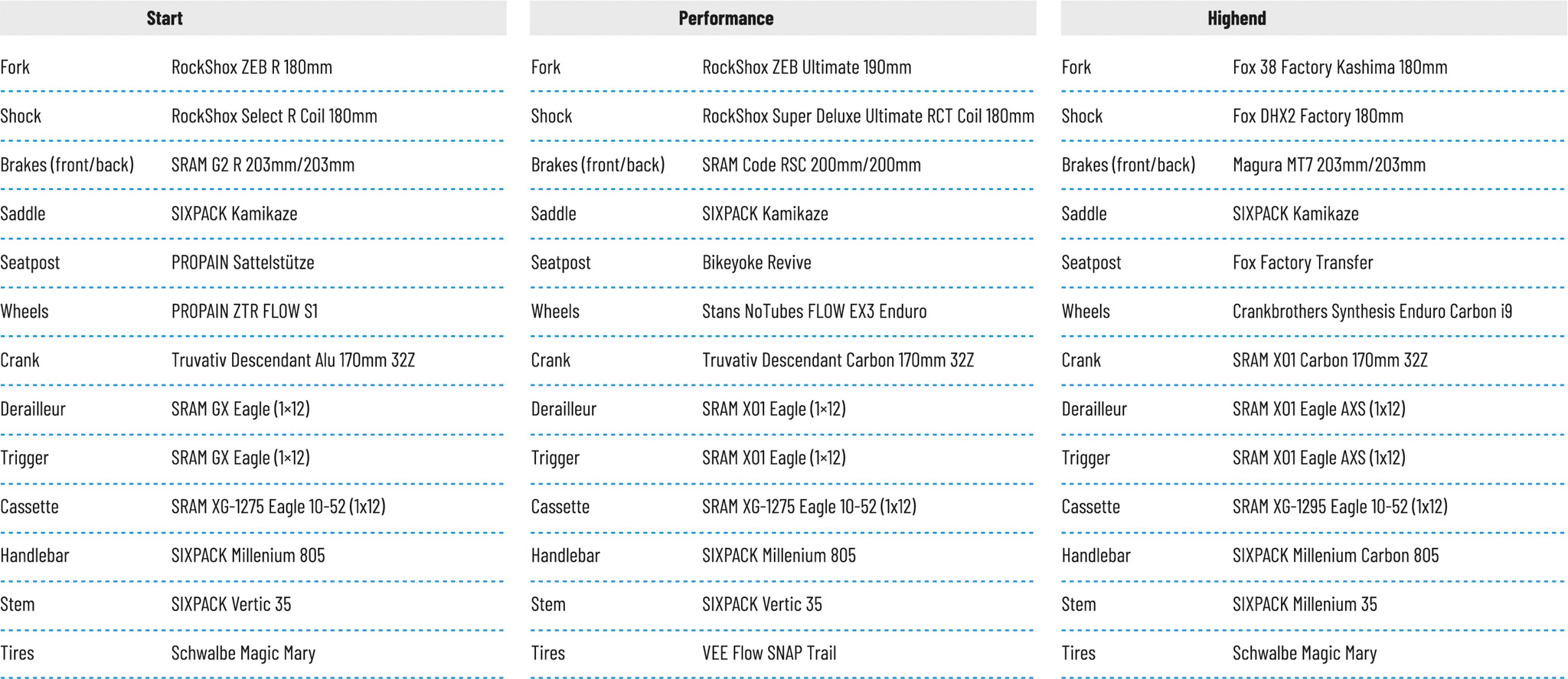Click VEE Flow SNAP Trail tires
1568x679 pixels.
coord(769,653)
